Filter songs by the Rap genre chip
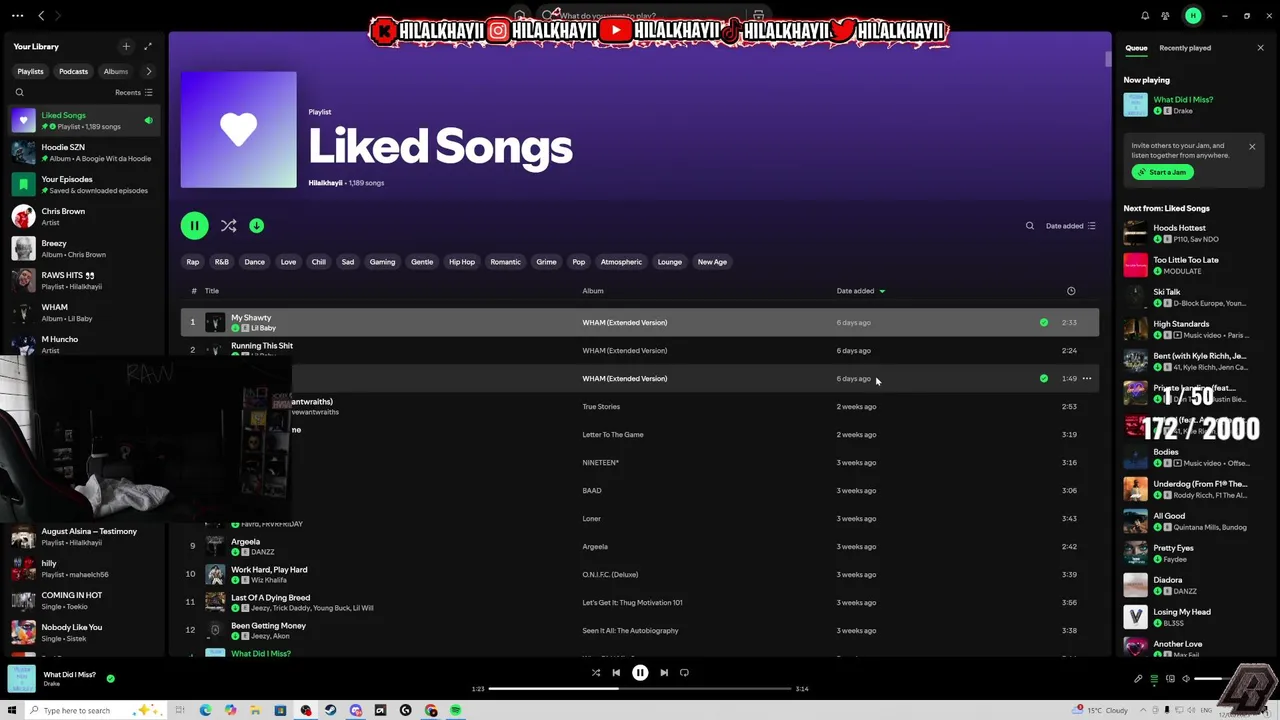1280x720 pixels. (193, 262)
